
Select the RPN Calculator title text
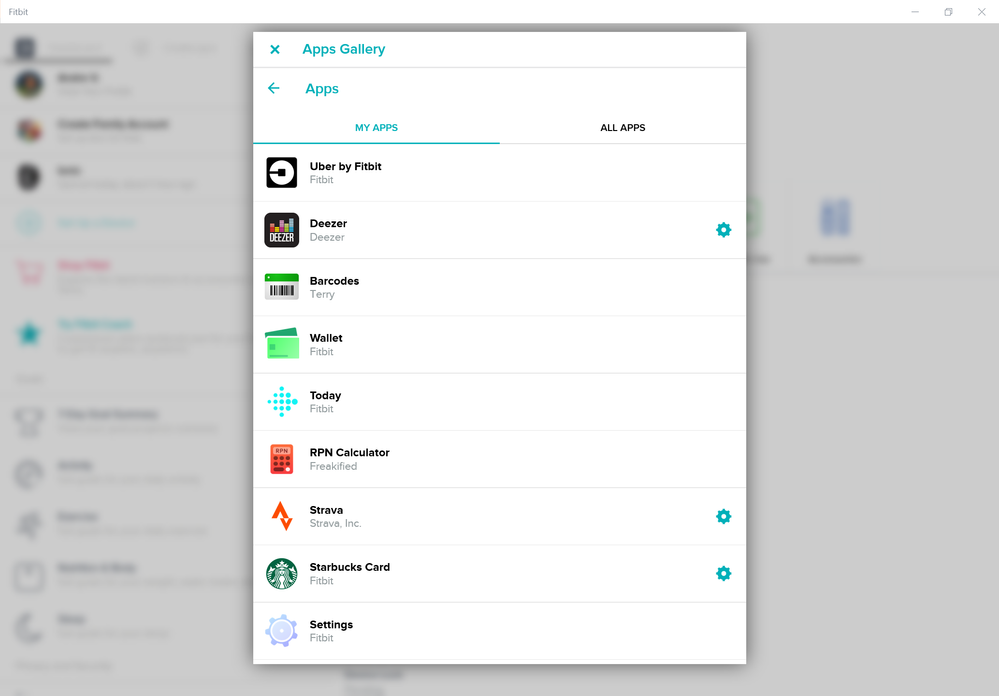click(x=349, y=453)
